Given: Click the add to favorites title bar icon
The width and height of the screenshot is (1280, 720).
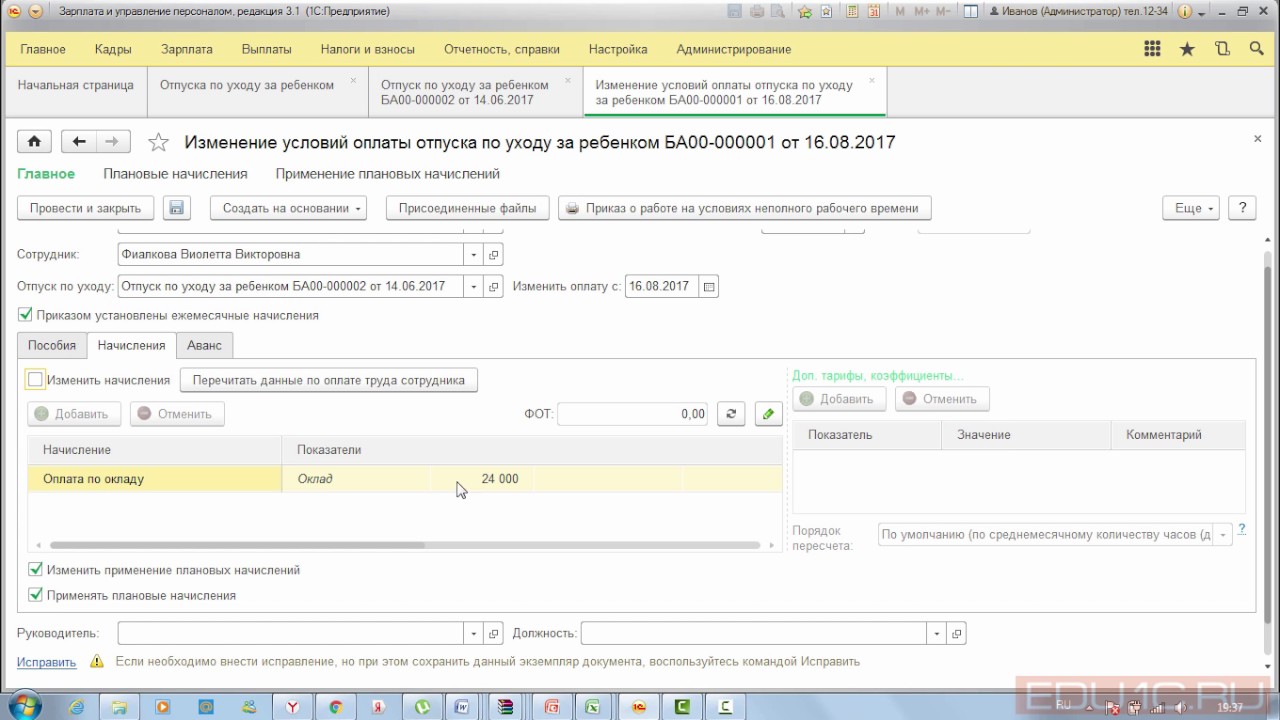Looking at the screenshot, I should [x=804, y=12].
